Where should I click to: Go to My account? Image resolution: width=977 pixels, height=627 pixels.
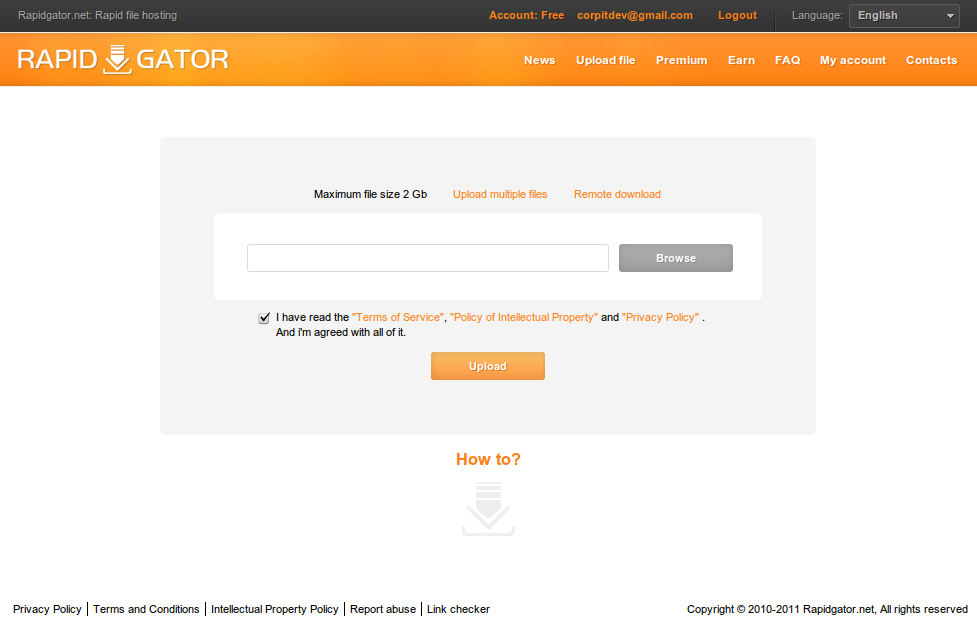(x=853, y=60)
